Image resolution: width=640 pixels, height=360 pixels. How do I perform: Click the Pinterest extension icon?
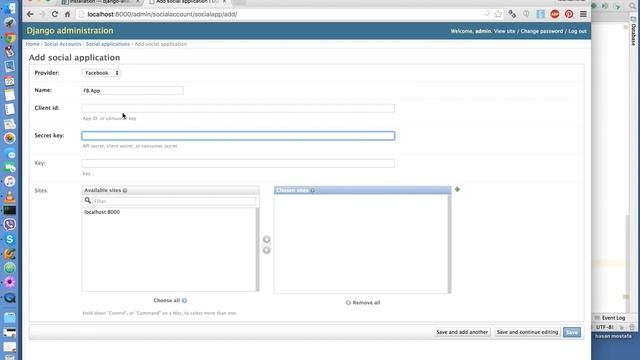pyautogui.click(x=569, y=14)
